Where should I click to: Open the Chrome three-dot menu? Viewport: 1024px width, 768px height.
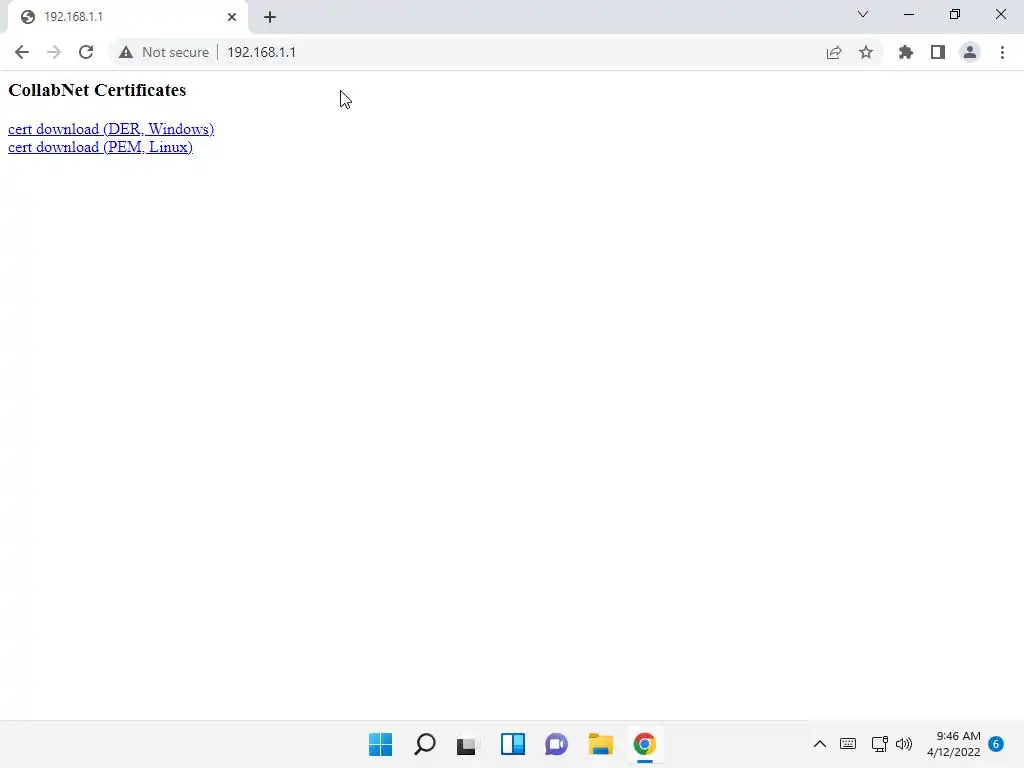coord(1002,52)
